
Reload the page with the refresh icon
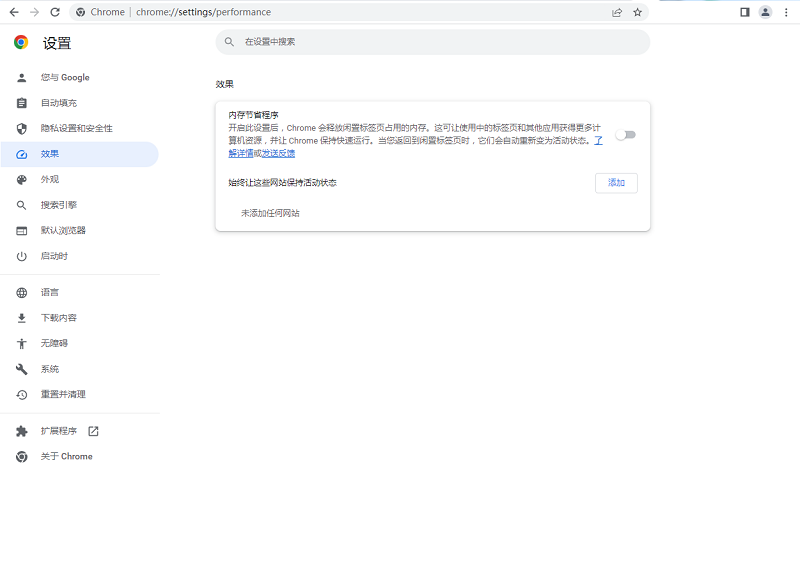[x=55, y=12]
